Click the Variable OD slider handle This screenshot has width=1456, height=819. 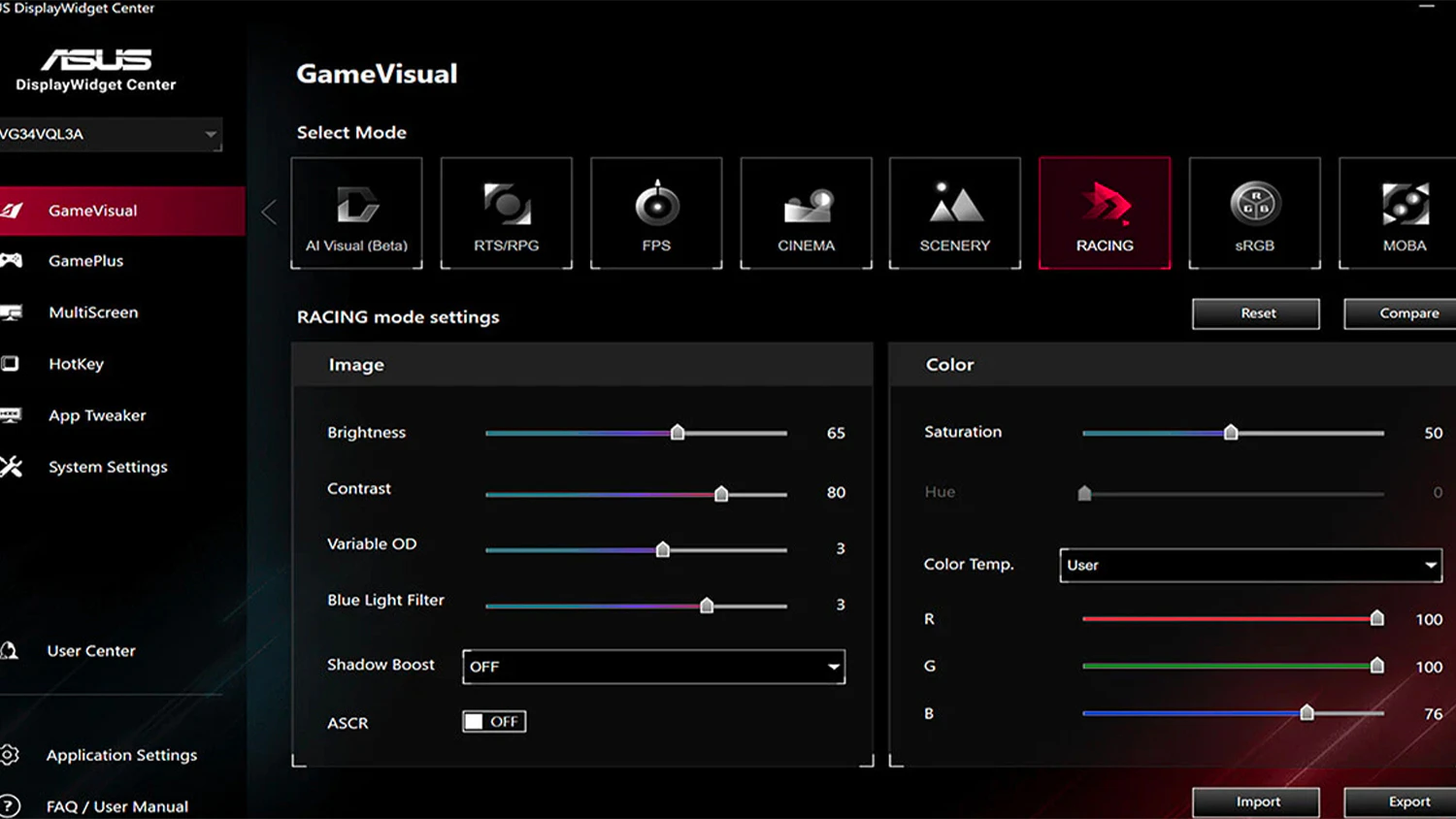(663, 550)
